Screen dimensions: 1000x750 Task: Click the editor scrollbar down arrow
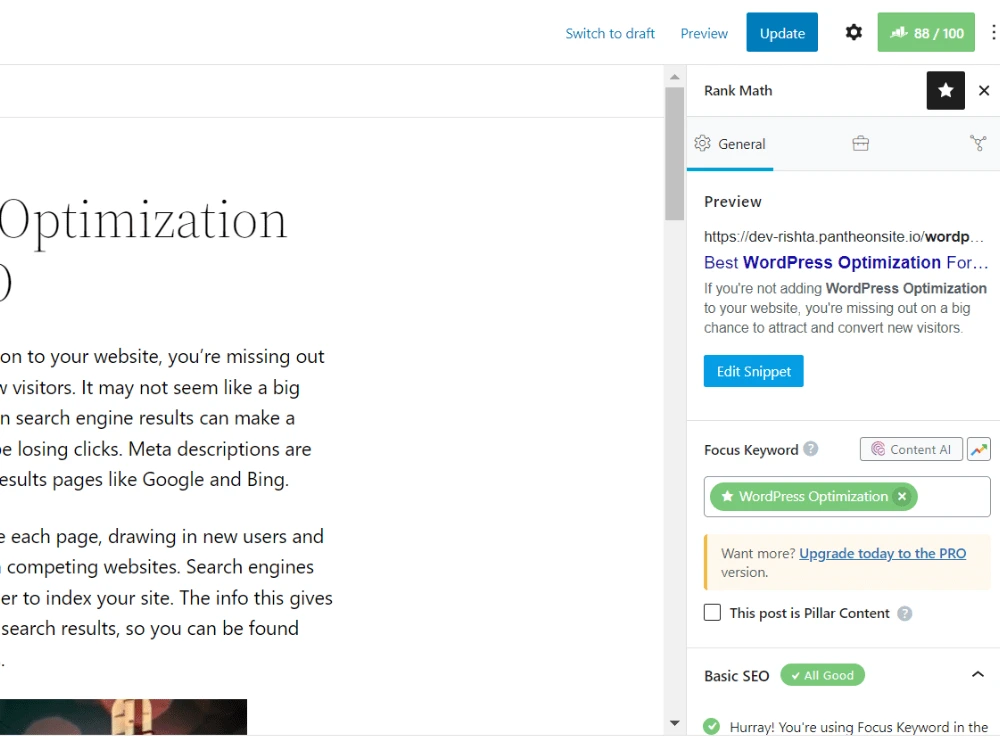674,723
